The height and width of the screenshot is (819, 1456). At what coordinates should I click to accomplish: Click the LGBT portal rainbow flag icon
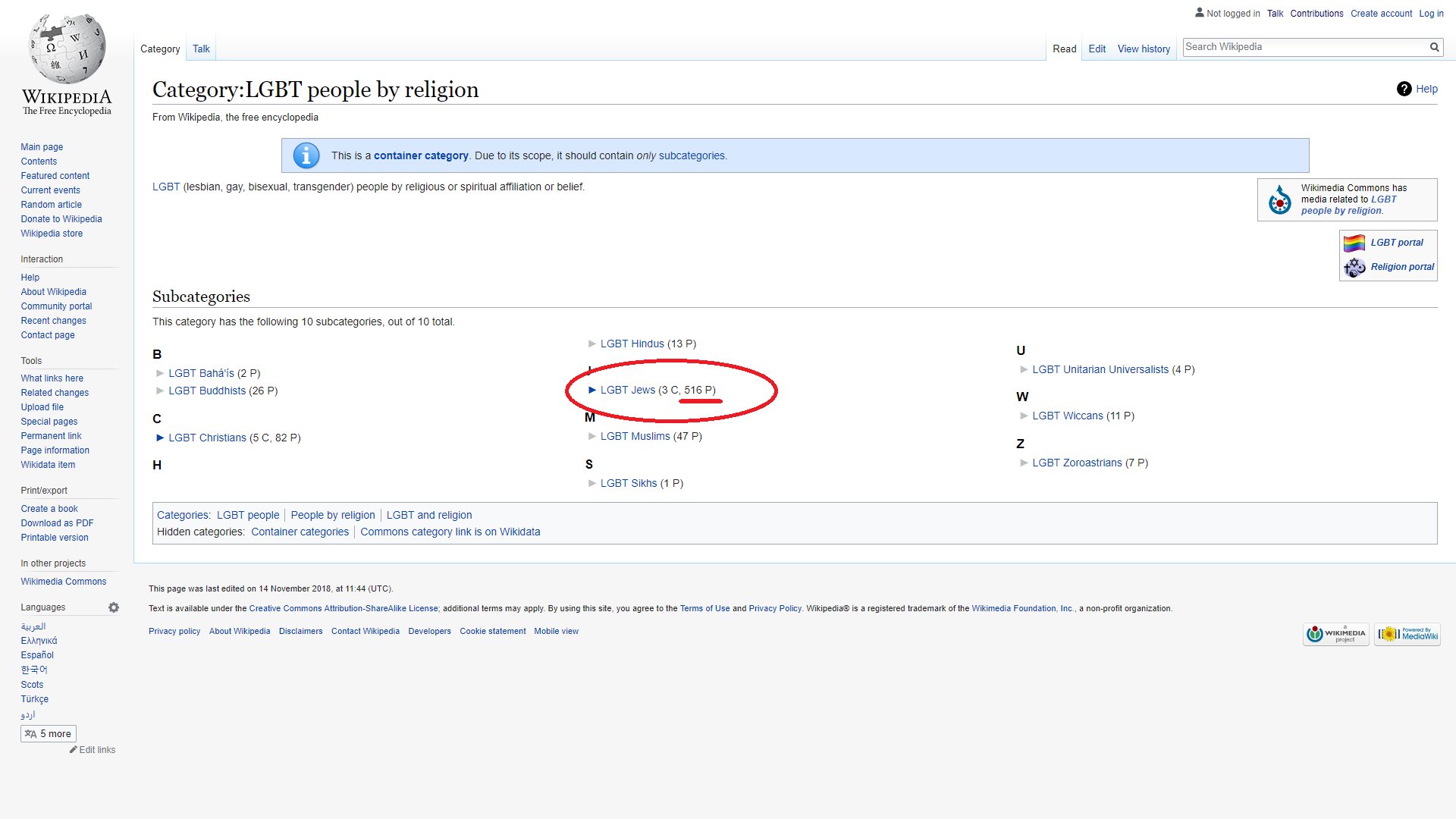[1354, 243]
